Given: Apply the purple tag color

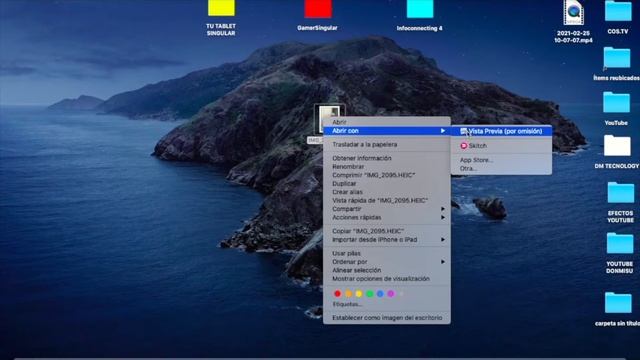Looking at the screenshot, I should (x=391, y=293).
